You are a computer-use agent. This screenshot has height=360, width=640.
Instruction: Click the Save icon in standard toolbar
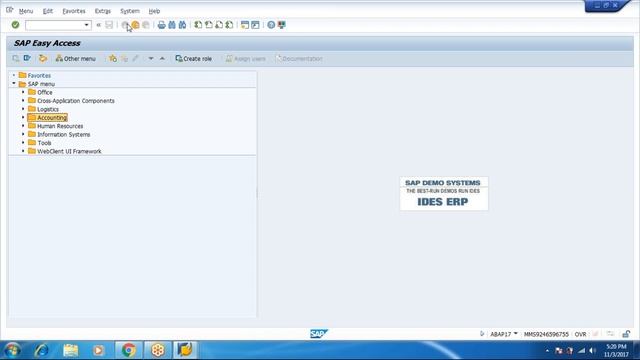[x=109, y=25]
